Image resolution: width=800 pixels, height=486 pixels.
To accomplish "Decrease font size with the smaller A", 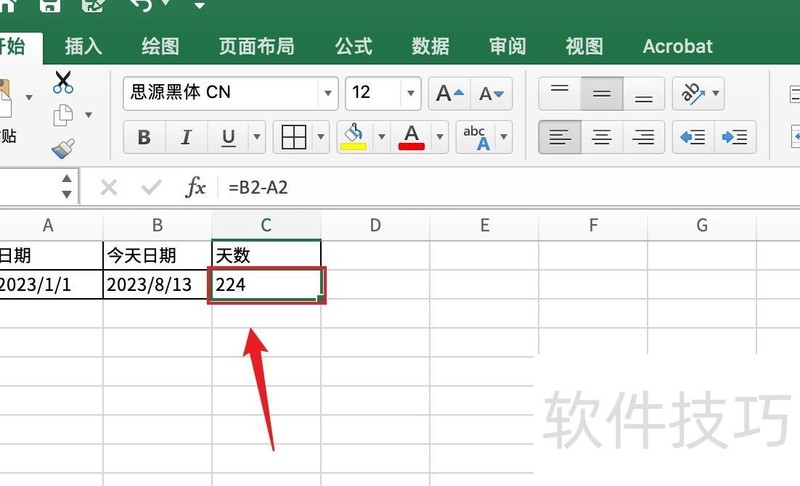I will coord(491,93).
